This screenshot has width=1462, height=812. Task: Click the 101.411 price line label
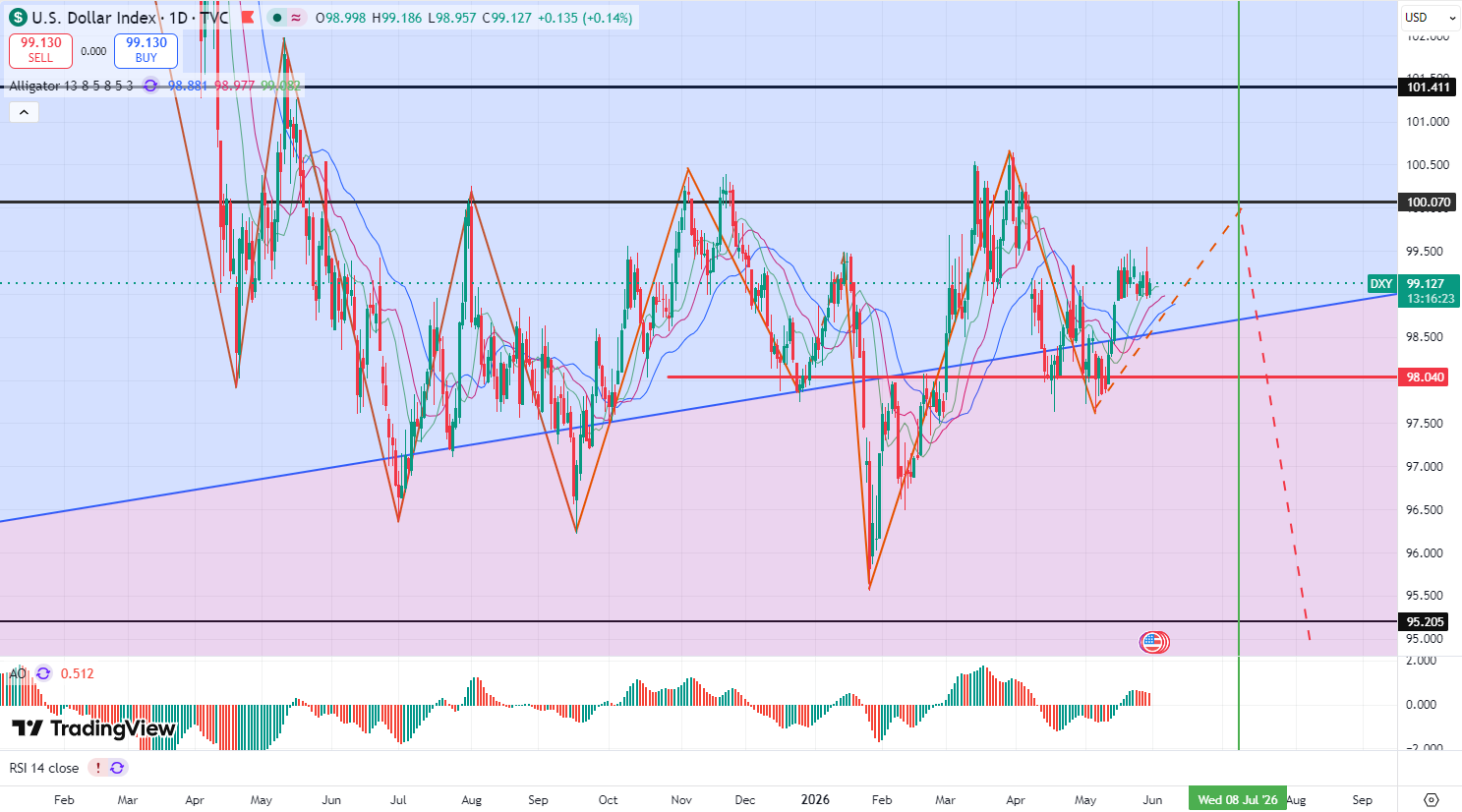(x=1429, y=87)
